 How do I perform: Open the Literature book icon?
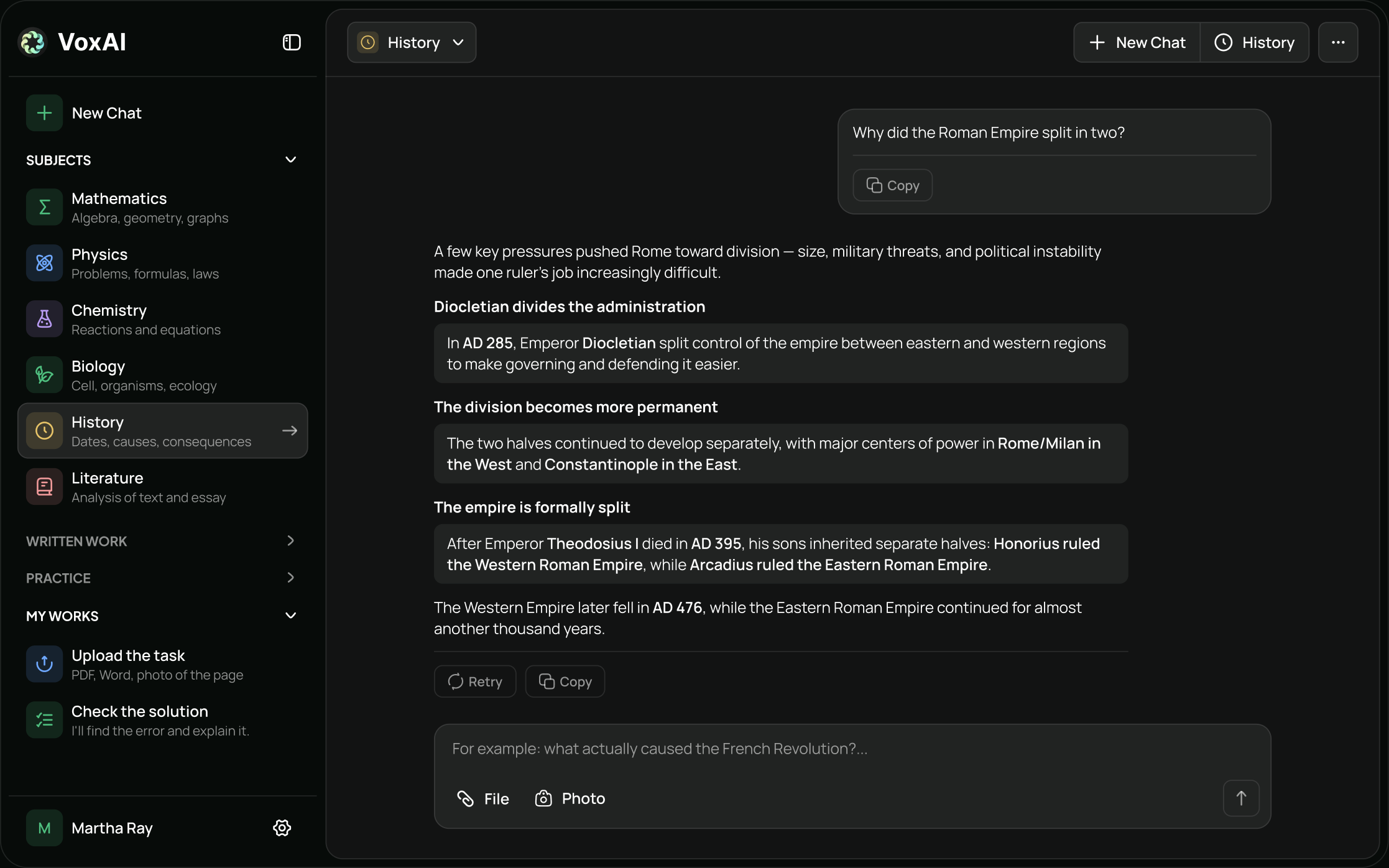point(44,487)
